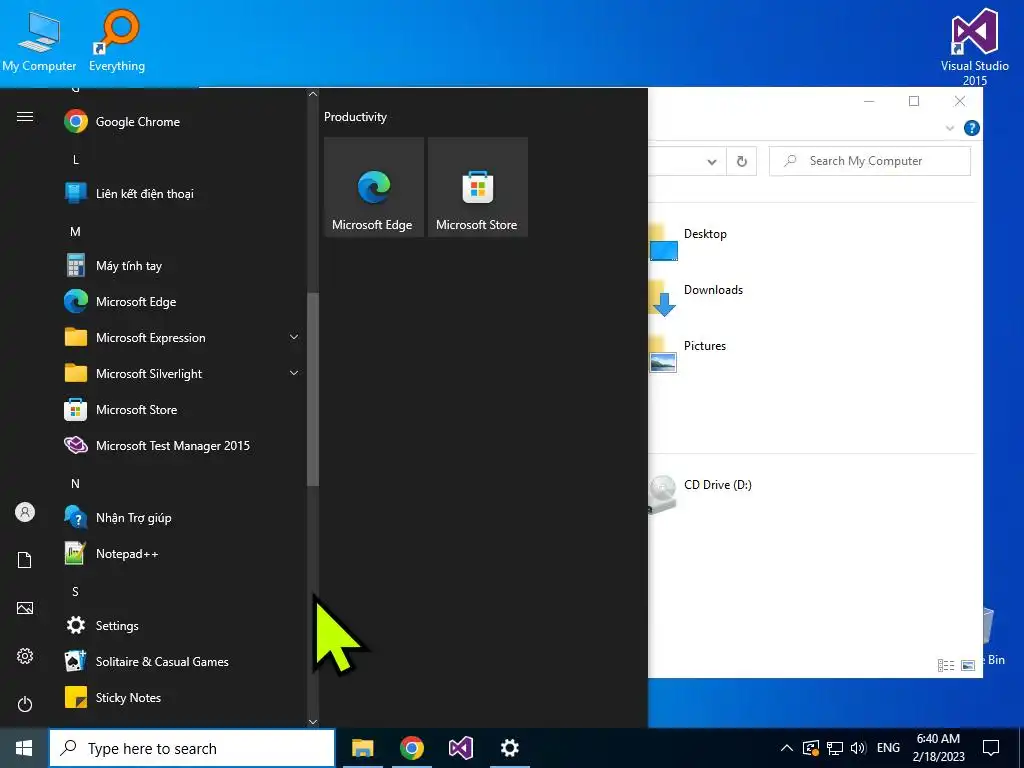Launch Liên kết điện thoại app
1024x768 pixels.
183,193
